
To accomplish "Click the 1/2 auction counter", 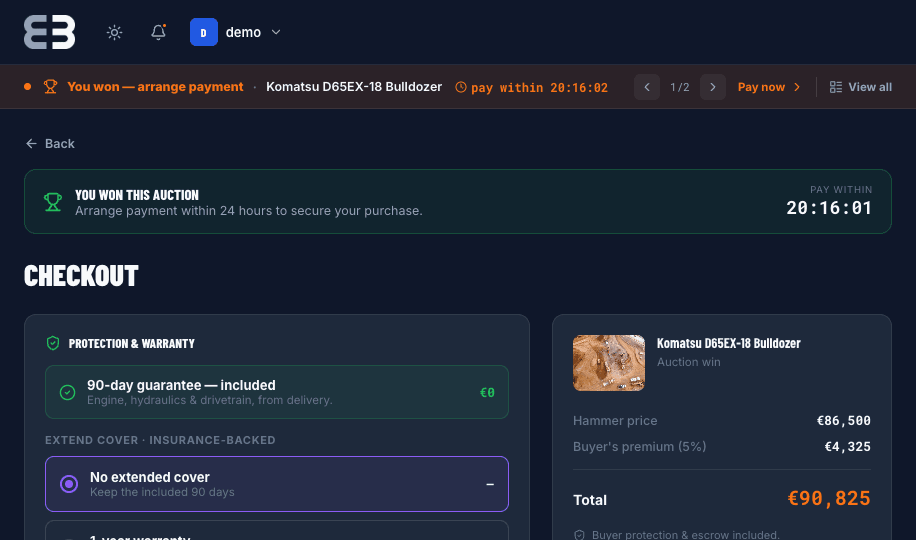I will coord(680,87).
